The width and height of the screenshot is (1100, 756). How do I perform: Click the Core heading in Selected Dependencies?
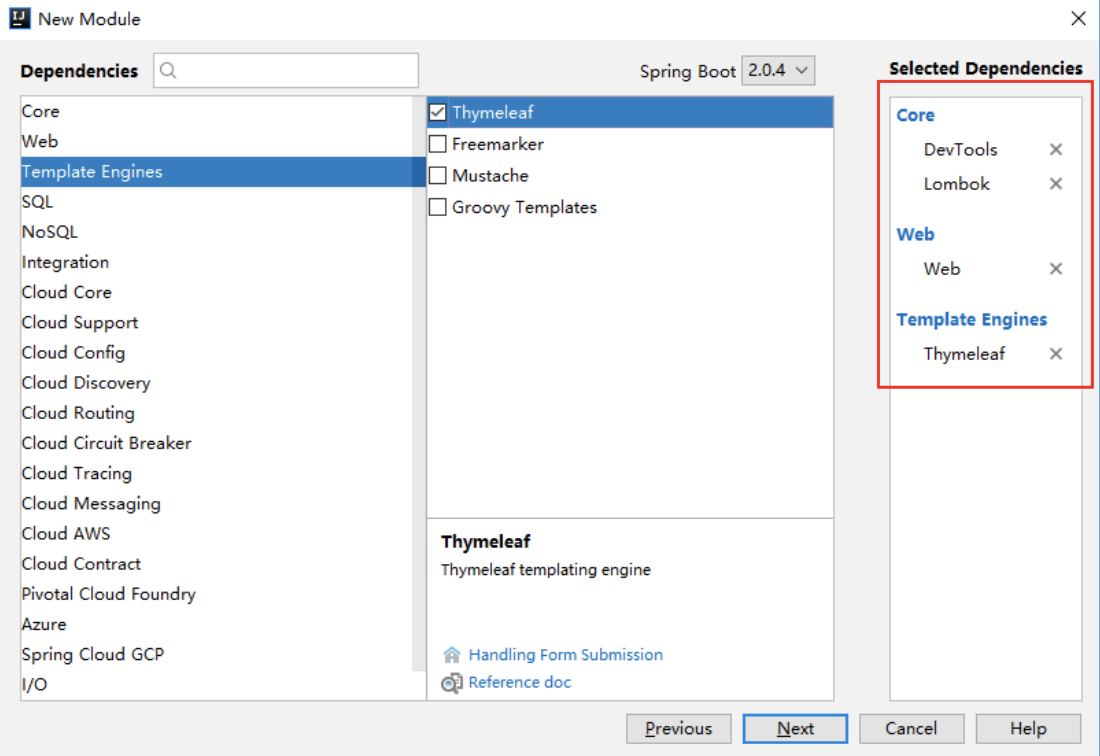click(915, 115)
